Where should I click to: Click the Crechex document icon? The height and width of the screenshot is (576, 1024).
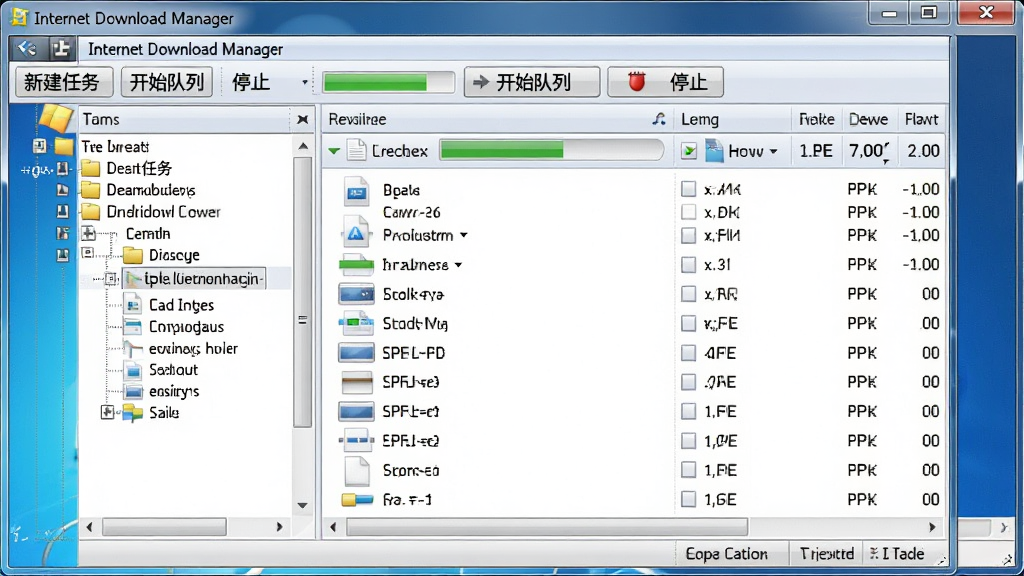point(356,150)
